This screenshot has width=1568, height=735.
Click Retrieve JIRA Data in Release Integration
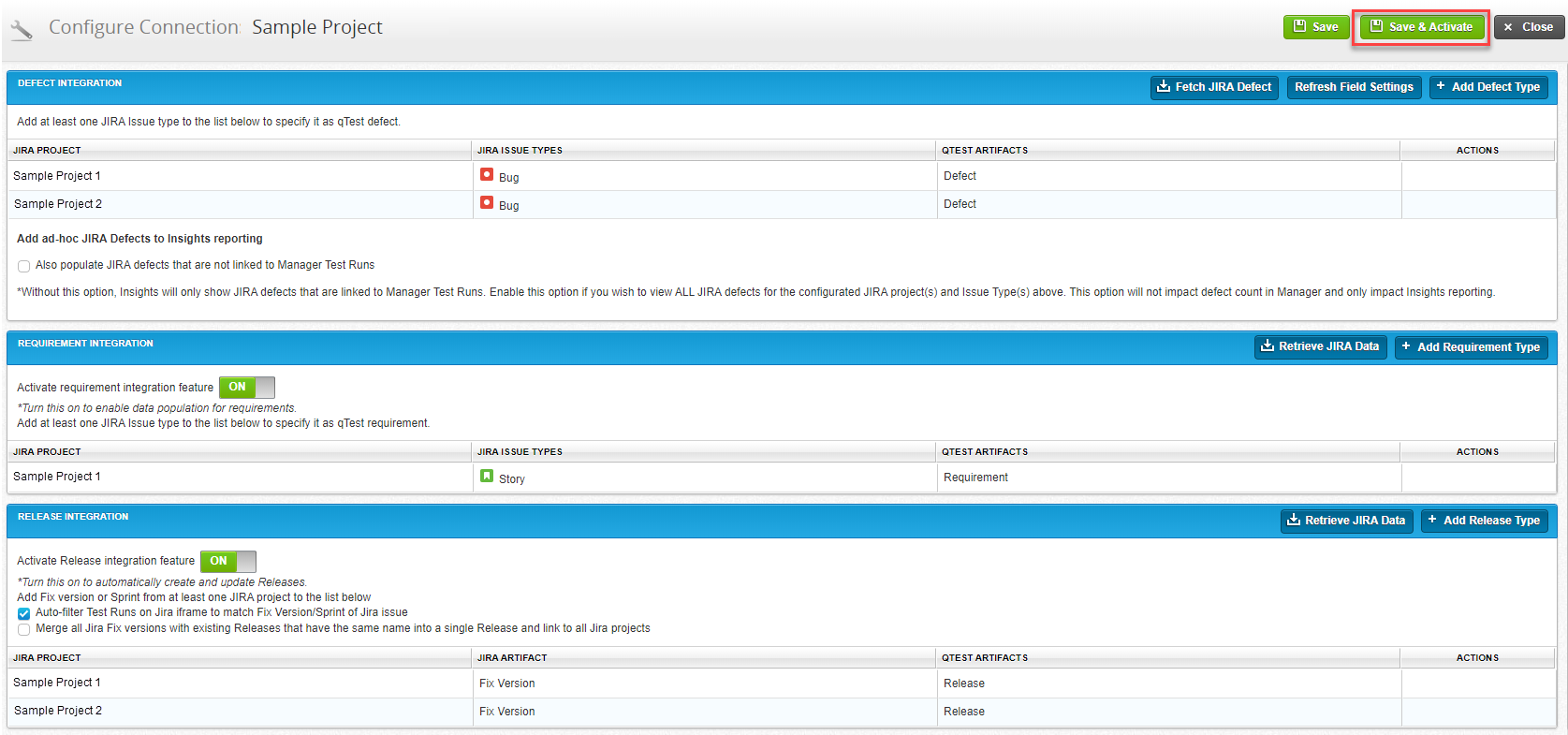[x=1346, y=521]
